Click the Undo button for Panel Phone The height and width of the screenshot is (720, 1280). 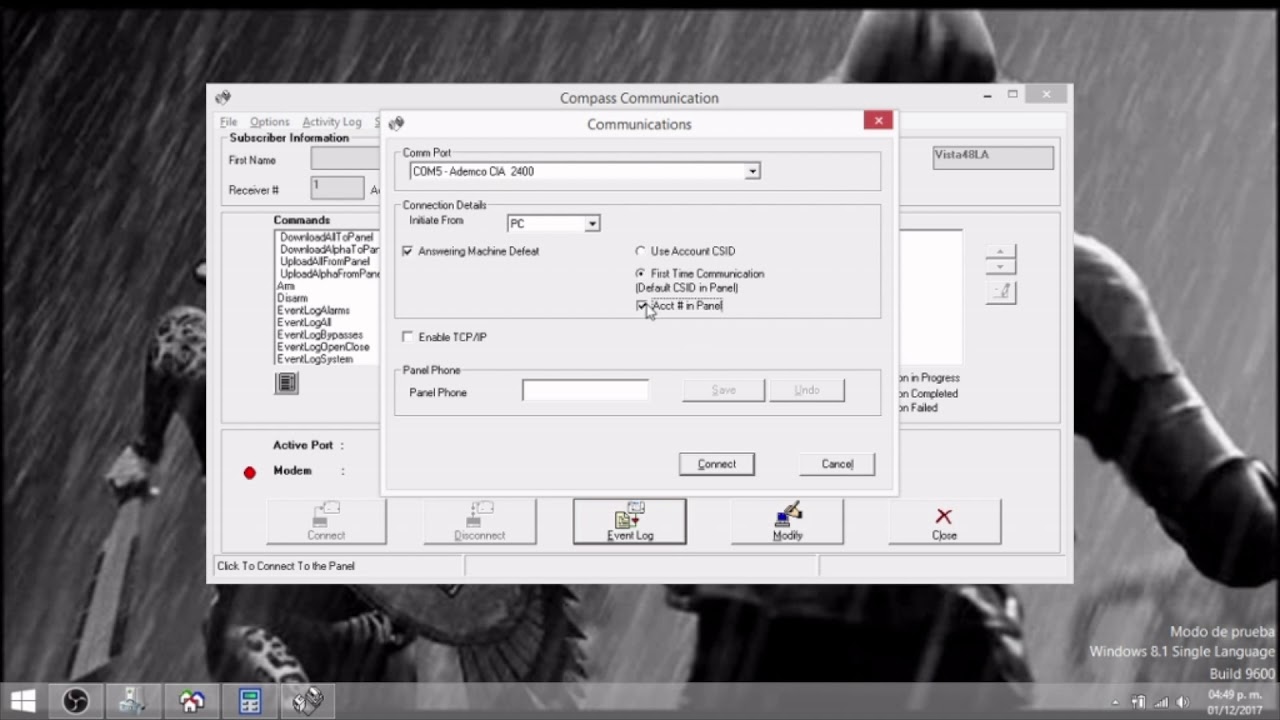point(807,390)
